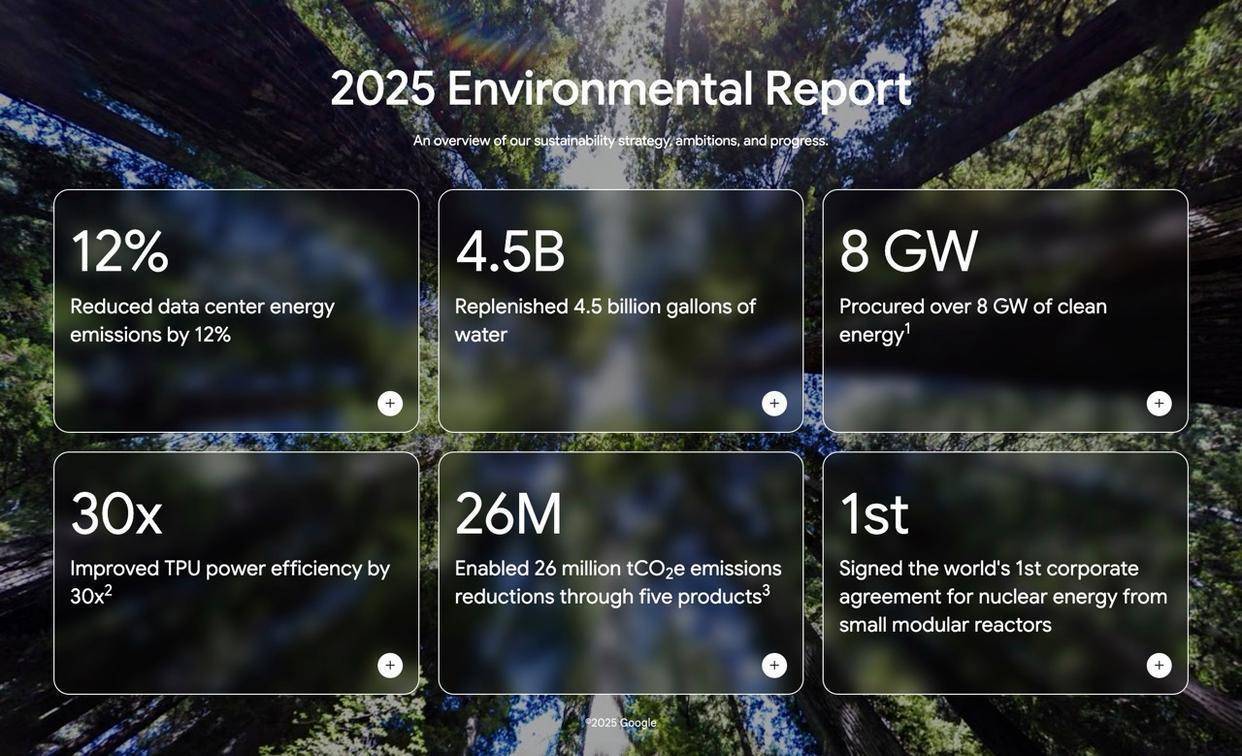1242x756 pixels.
Task: Click footnote 1 after clean energy text
Action: point(908,328)
